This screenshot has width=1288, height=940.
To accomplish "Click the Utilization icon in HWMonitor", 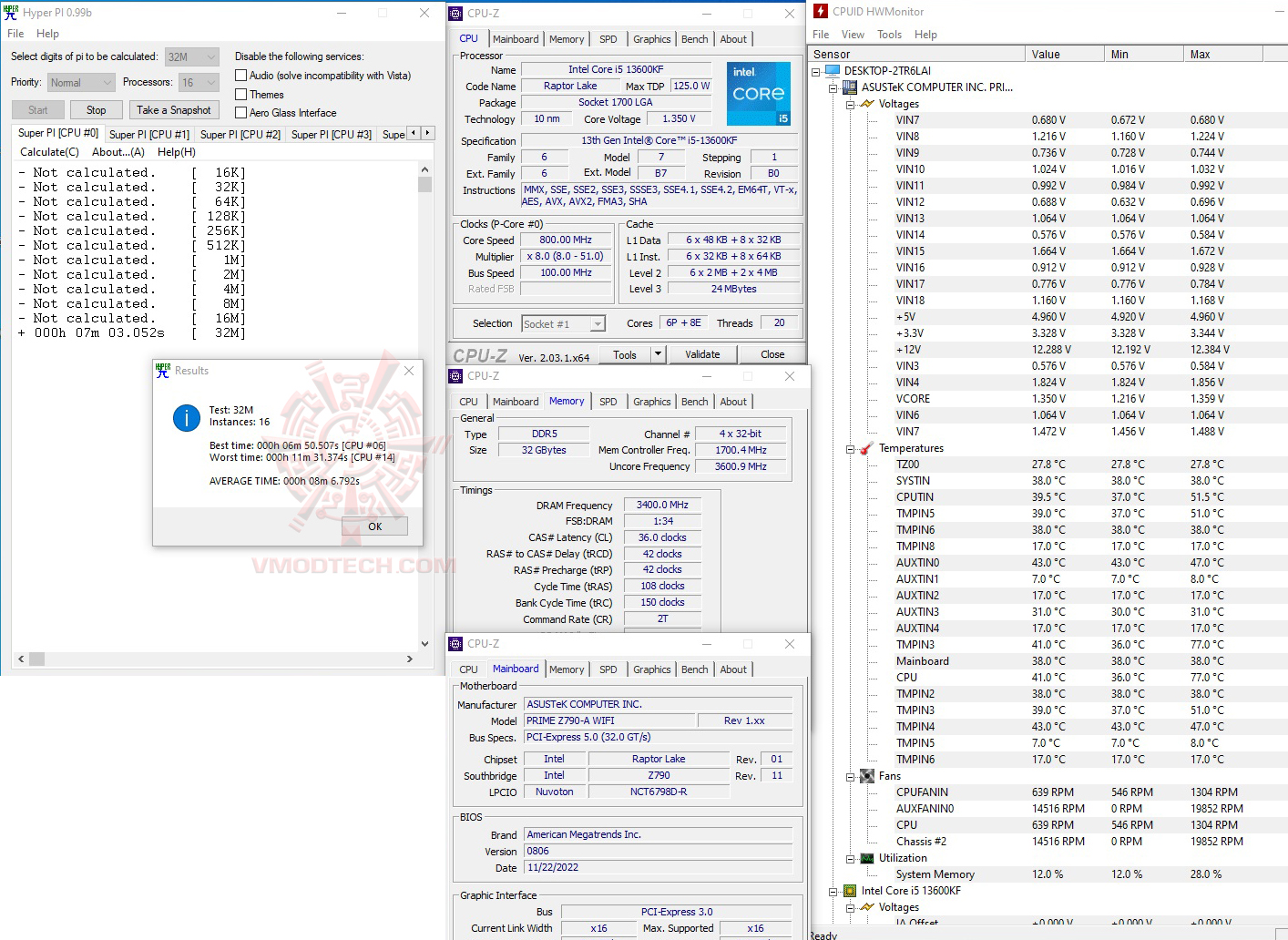I will click(865, 857).
